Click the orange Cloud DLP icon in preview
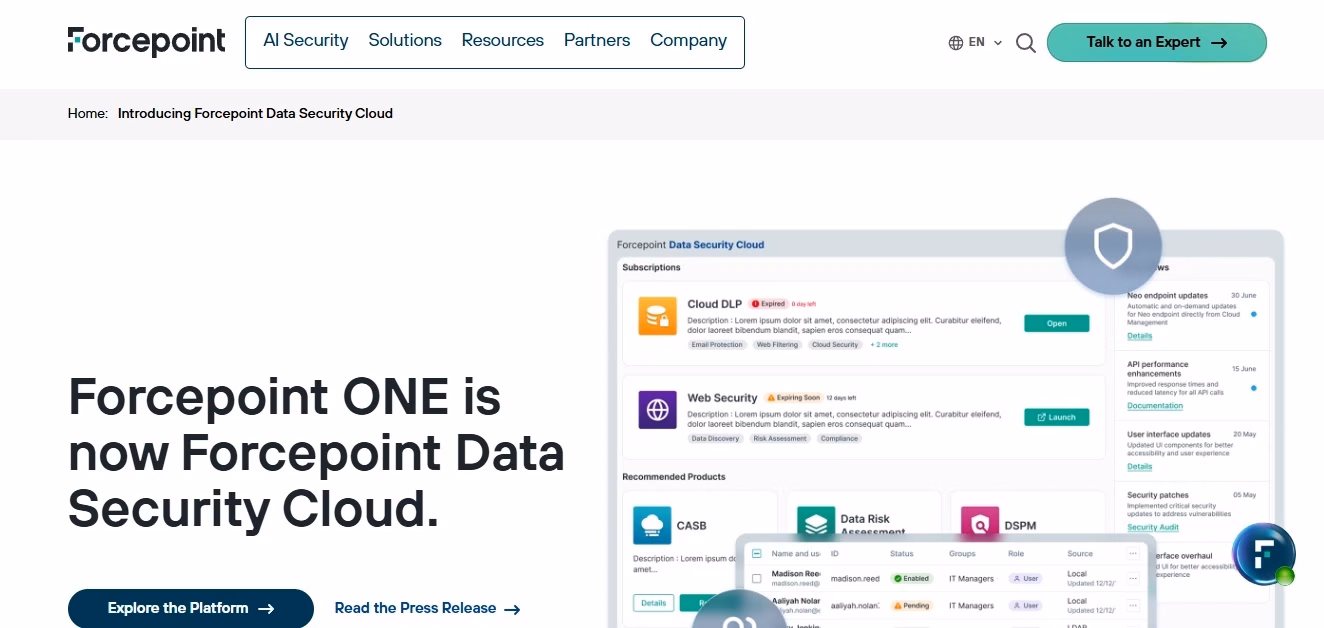Viewport: 1324px width, 628px height. pos(657,316)
